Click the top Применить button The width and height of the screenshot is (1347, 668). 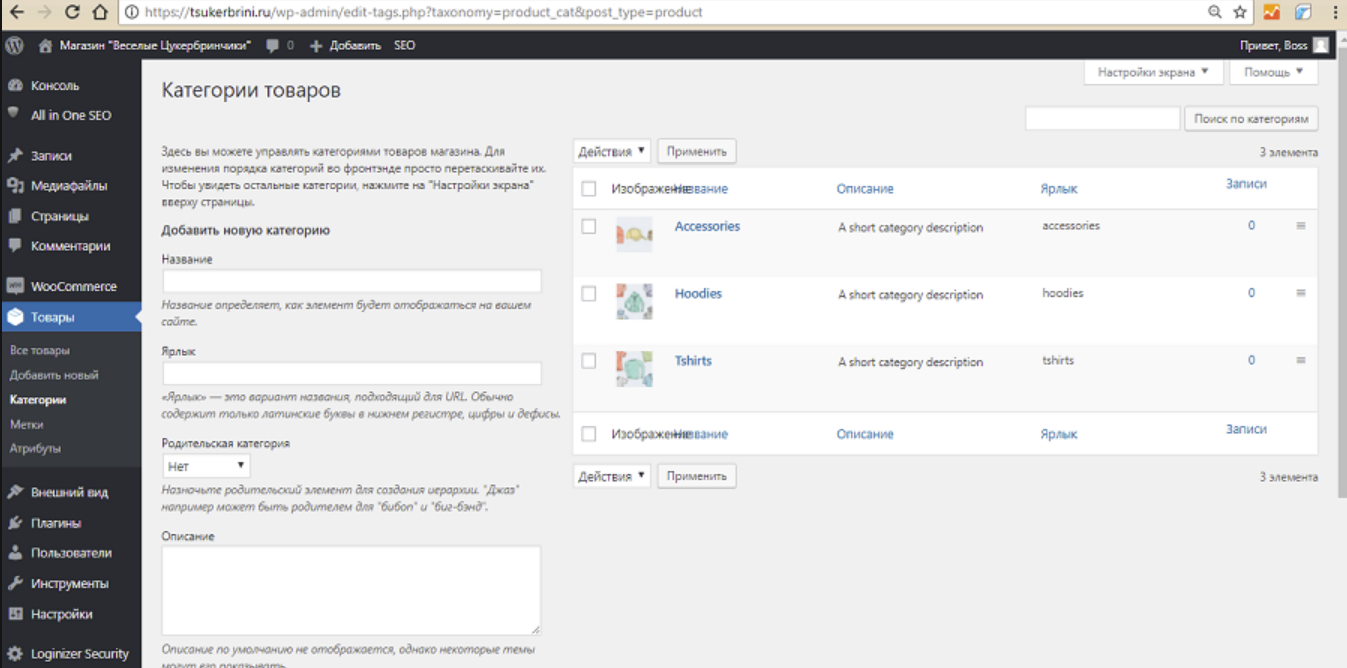coord(697,152)
